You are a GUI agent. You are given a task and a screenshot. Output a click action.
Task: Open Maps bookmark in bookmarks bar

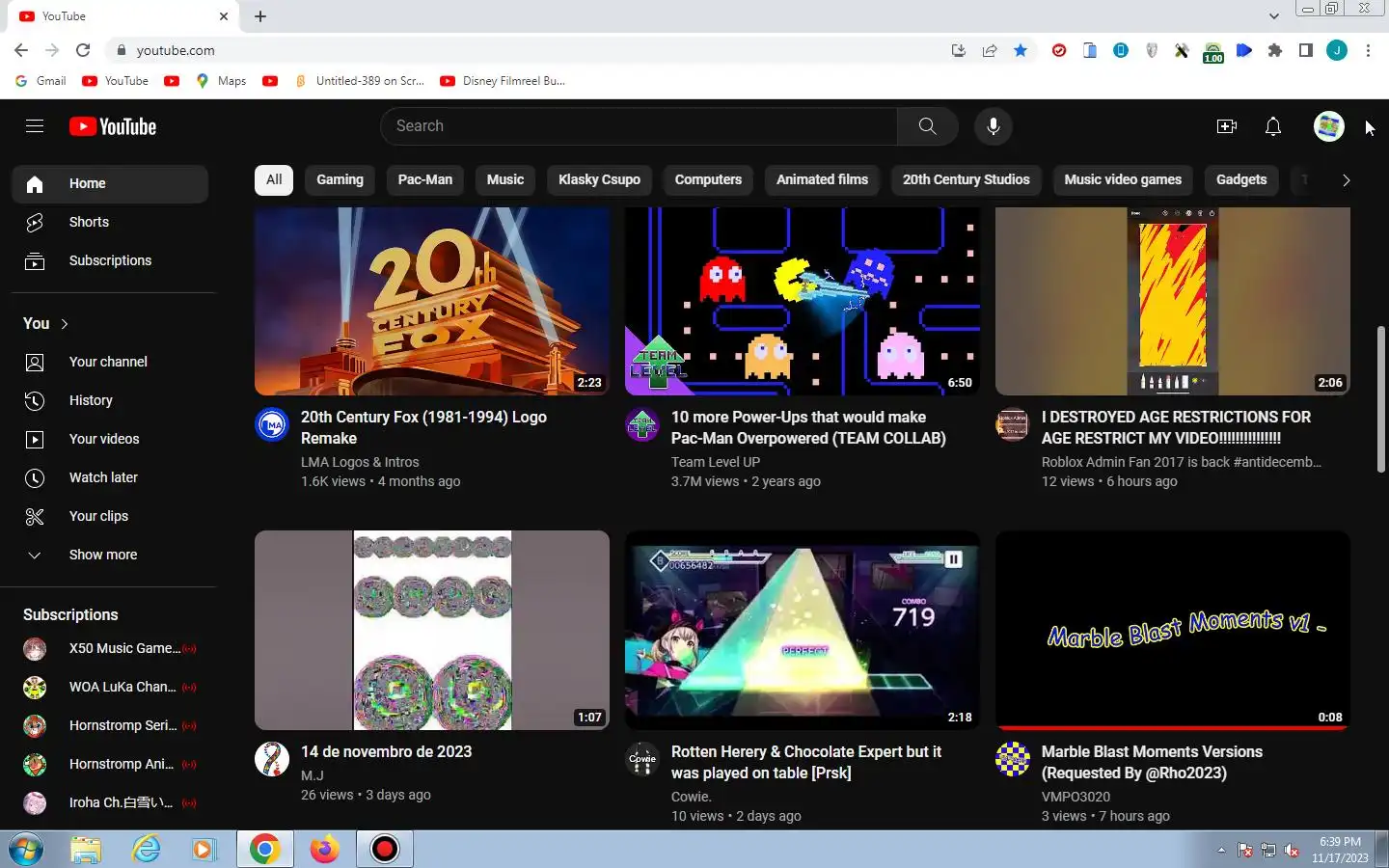pyautogui.click(x=221, y=81)
